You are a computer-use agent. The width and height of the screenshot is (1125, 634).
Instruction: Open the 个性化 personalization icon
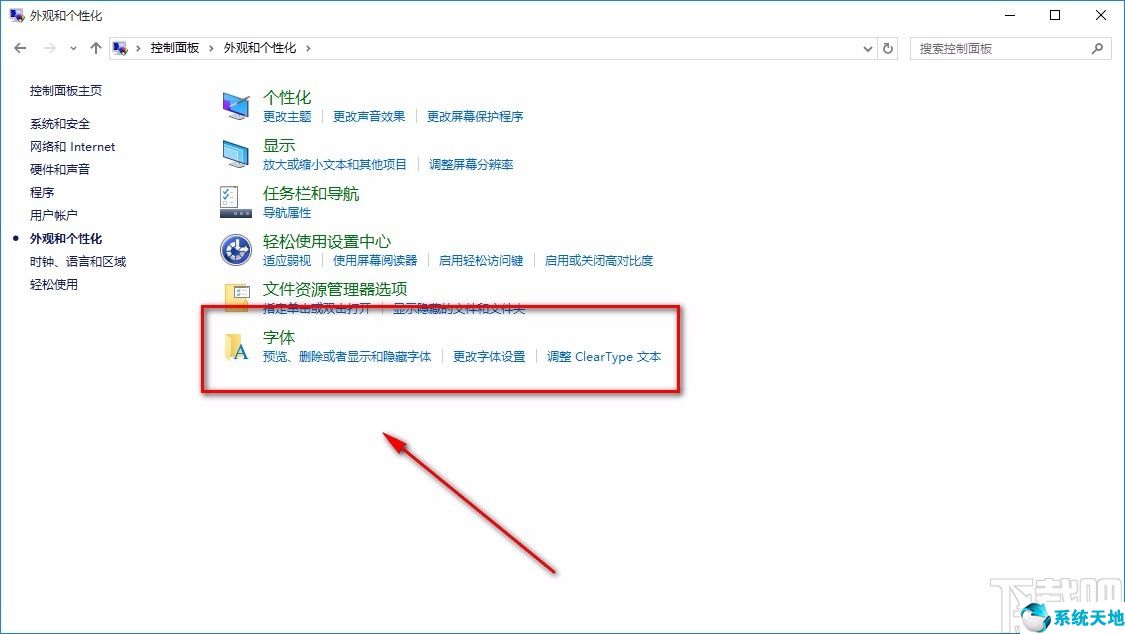(x=234, y=104)
